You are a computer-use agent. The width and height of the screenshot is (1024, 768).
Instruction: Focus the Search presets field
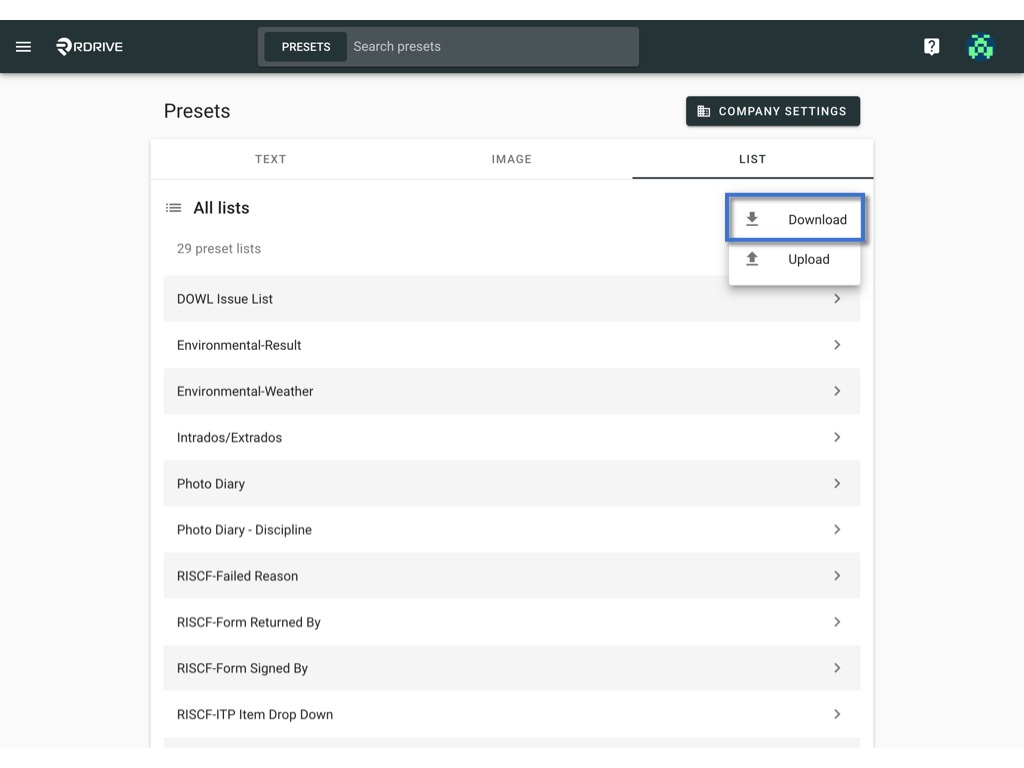point(492,47)
